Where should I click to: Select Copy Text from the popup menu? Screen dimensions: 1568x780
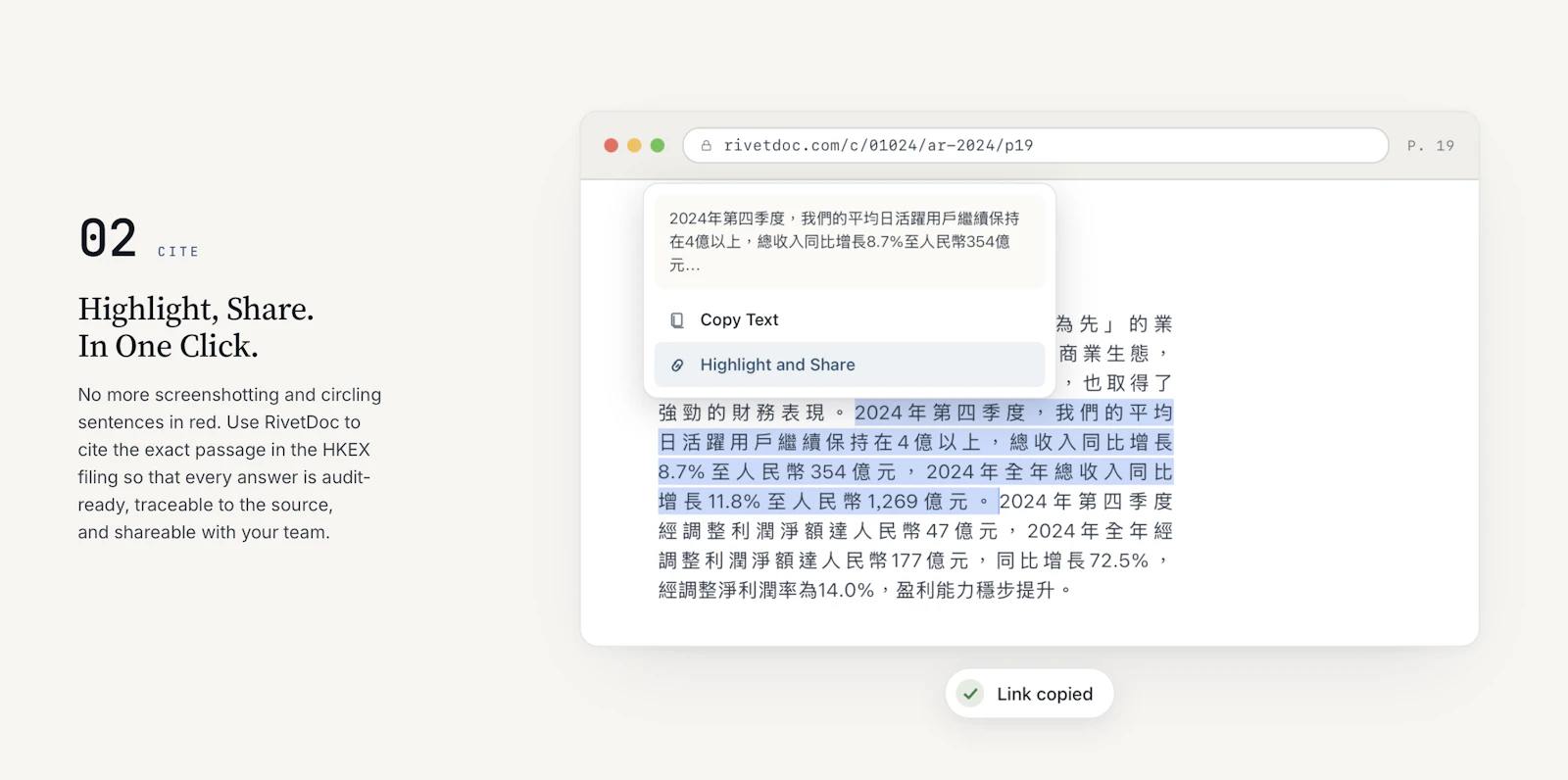click(850, 320)
